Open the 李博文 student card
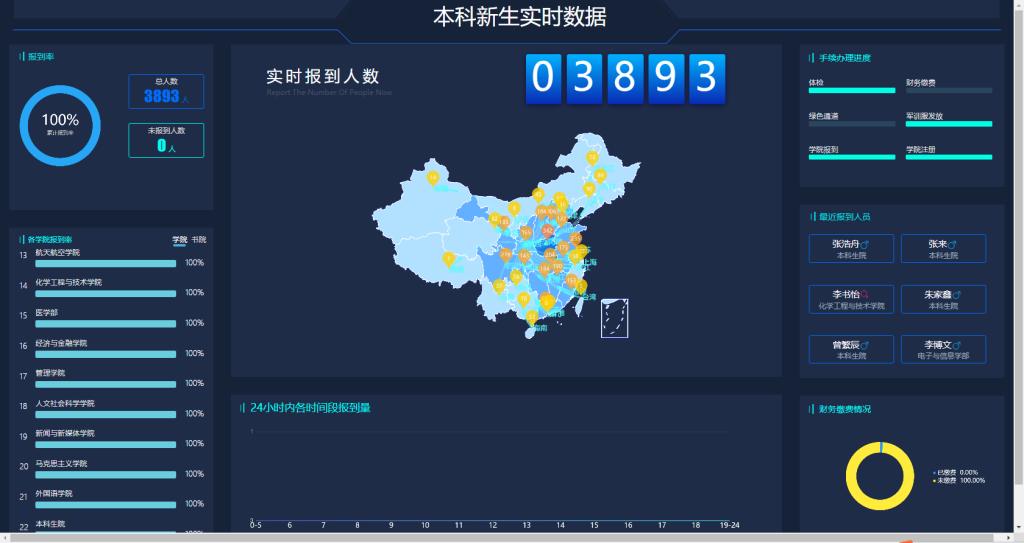 943,349
